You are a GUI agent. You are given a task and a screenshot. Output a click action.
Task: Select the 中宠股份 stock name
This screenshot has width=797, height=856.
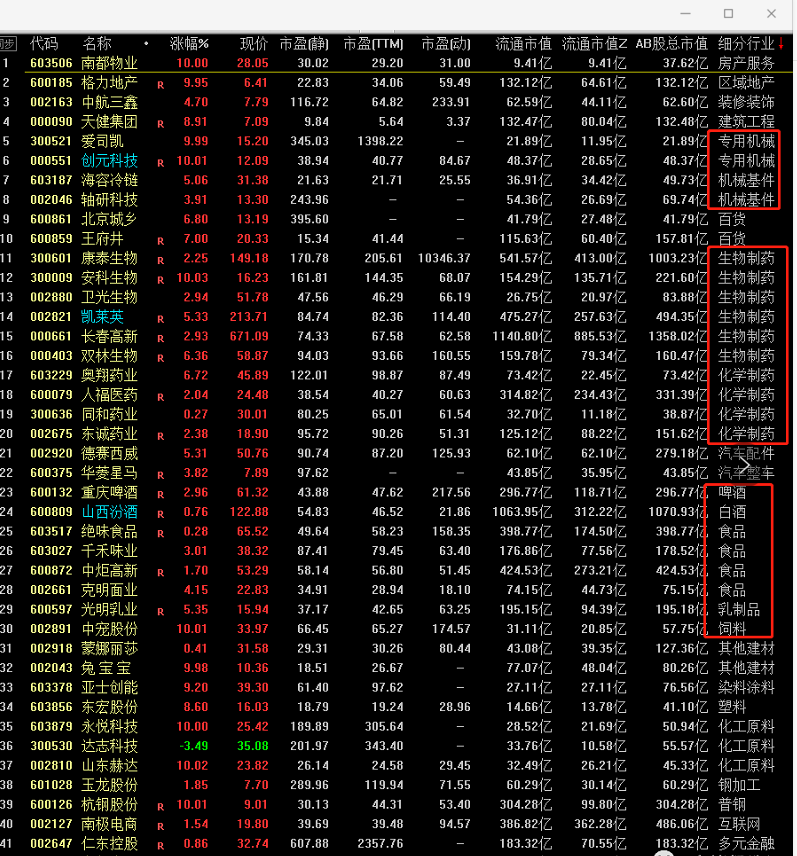tap(109, 629)
